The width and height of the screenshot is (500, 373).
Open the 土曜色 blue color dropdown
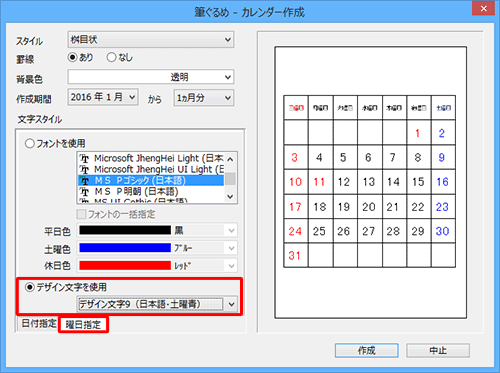pos(157,248)
